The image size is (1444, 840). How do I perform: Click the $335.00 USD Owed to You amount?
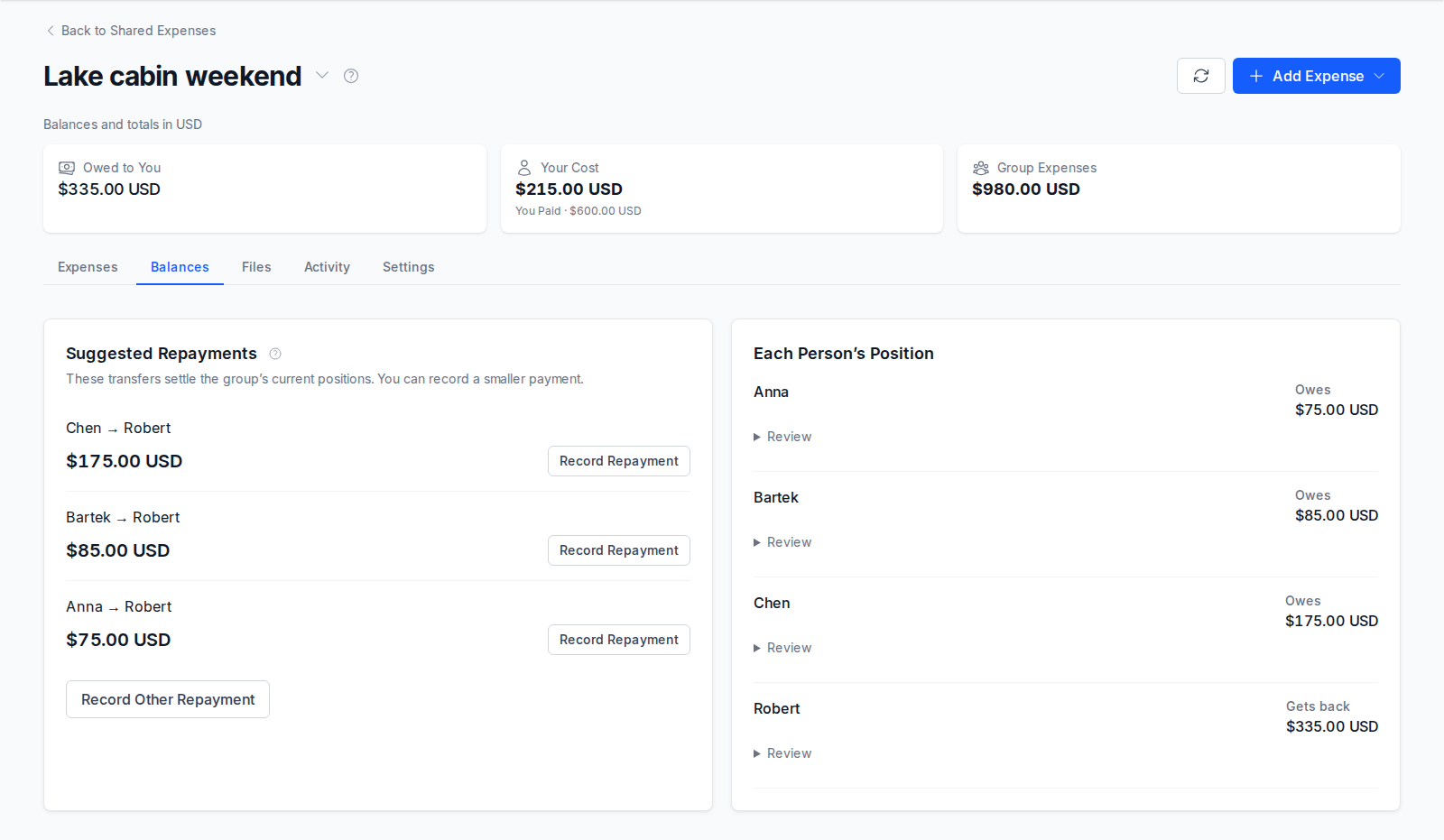pos(109,189)
